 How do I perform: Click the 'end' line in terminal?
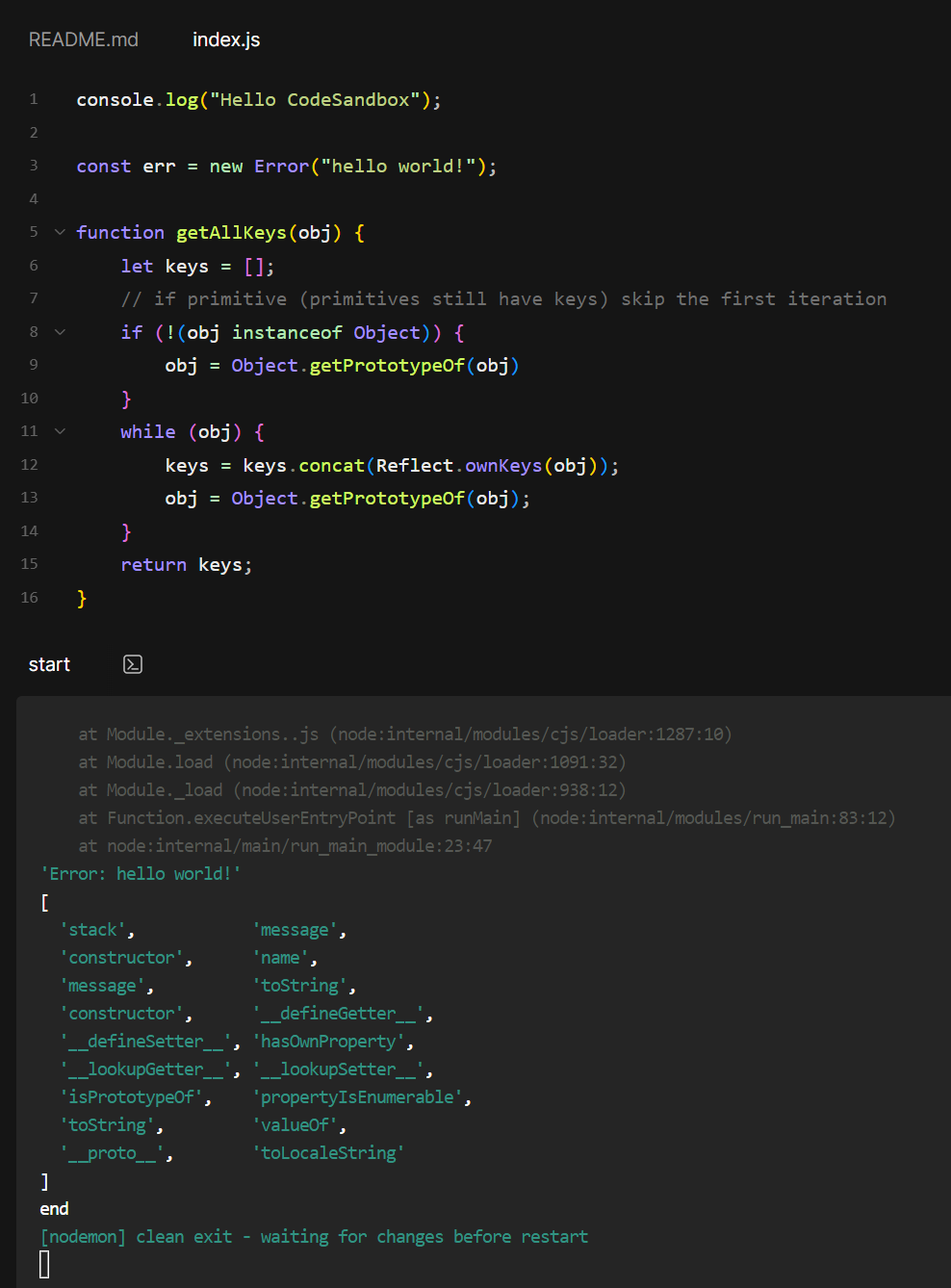click(x=54, y=1208)
